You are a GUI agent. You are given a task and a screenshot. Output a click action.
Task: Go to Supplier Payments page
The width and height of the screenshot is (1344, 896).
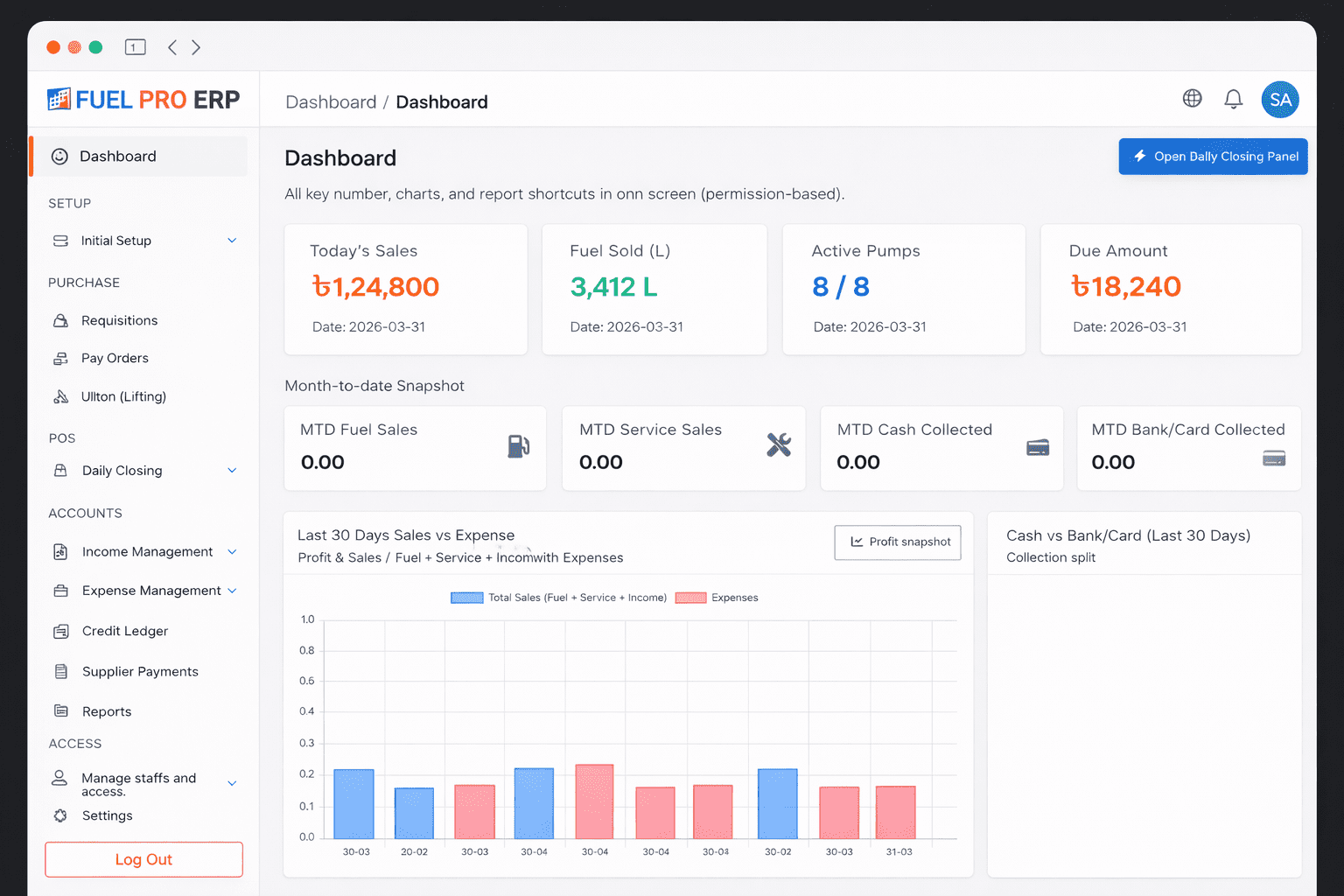coord(140,671)
